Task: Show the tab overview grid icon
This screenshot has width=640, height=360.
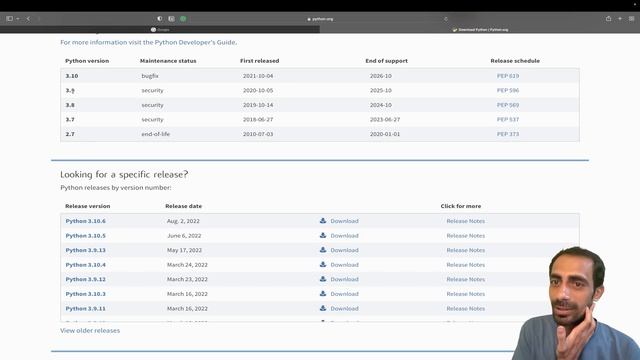Action: pos(631,18)
